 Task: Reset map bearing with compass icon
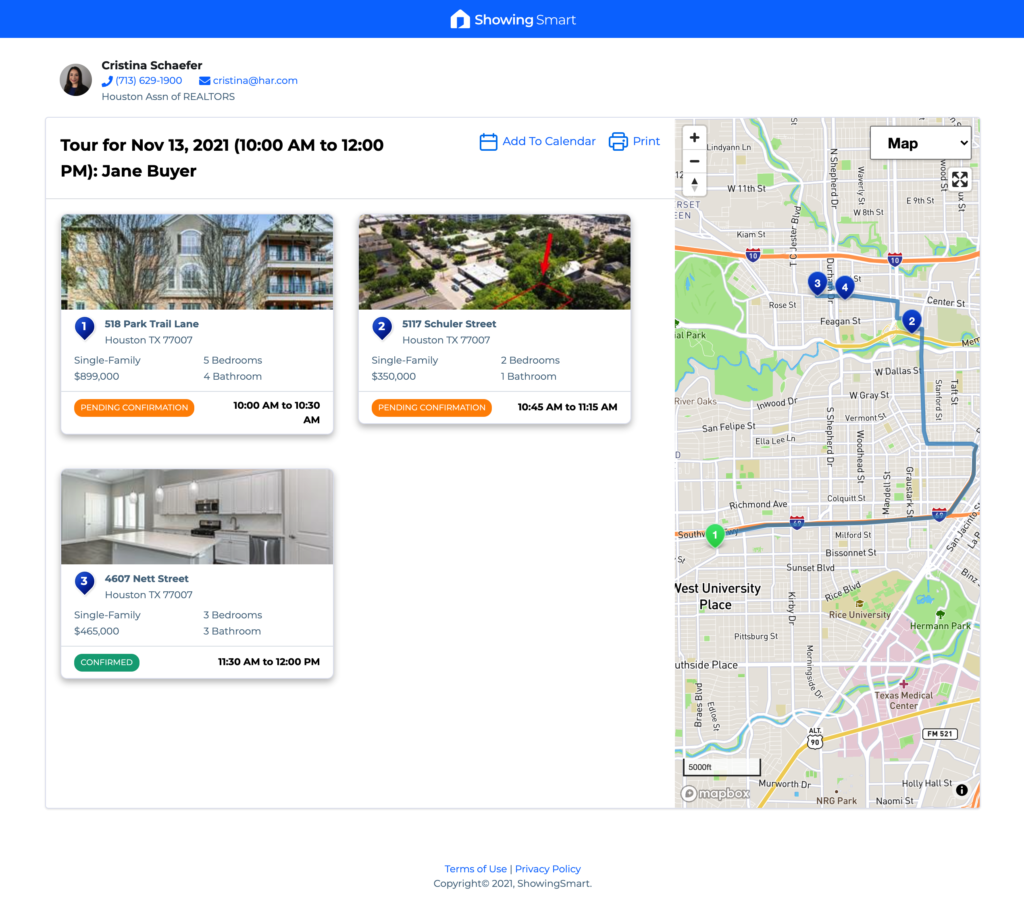(694, 185)
